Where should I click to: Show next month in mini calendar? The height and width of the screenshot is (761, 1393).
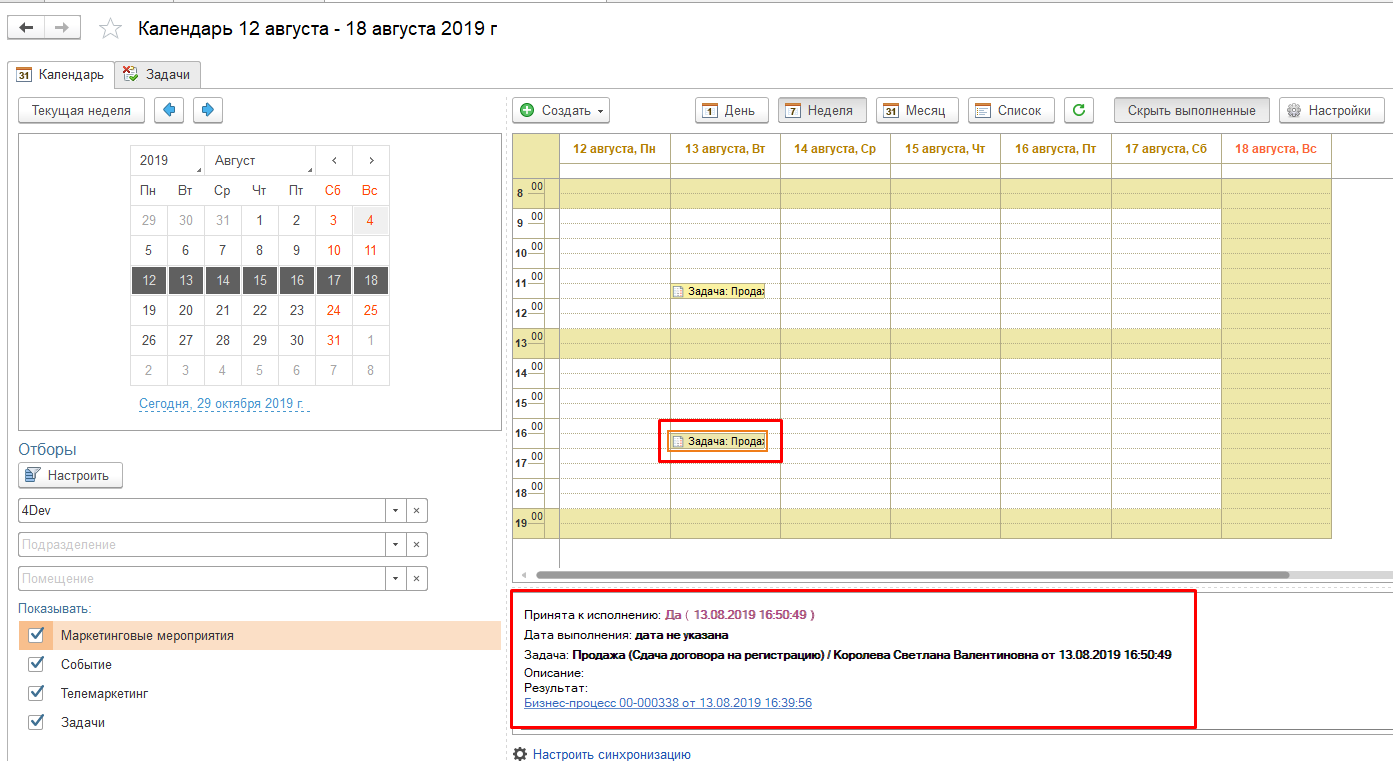tap(371, 160)
